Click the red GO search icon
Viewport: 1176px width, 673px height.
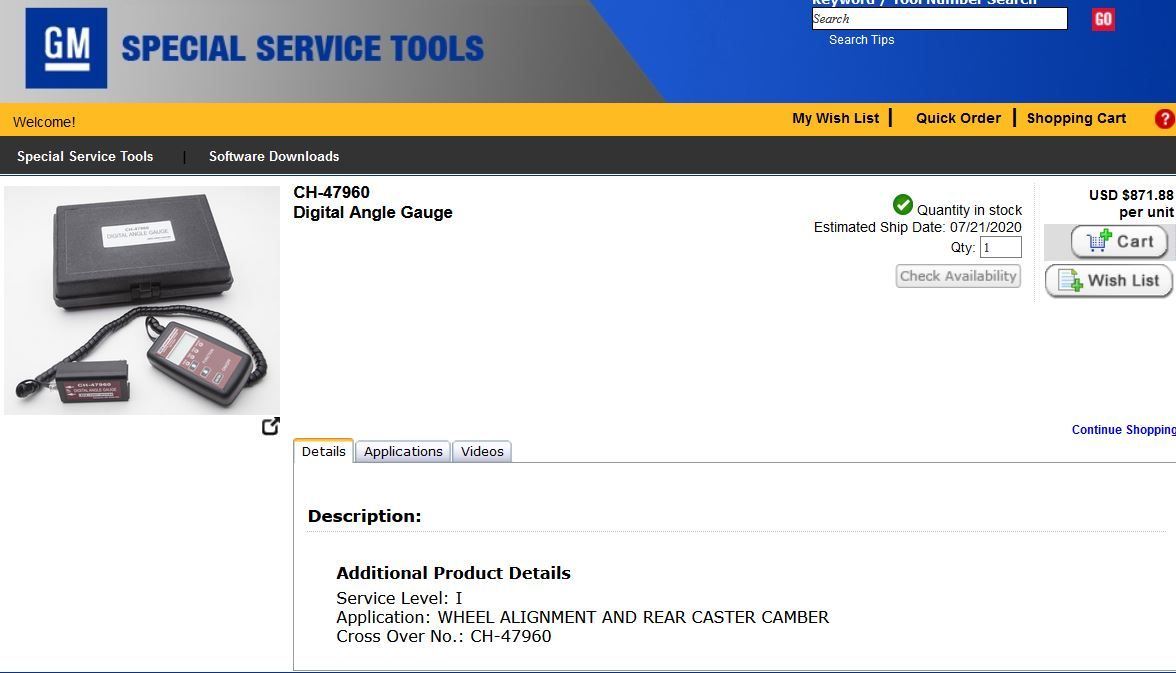pos(1101,19)
